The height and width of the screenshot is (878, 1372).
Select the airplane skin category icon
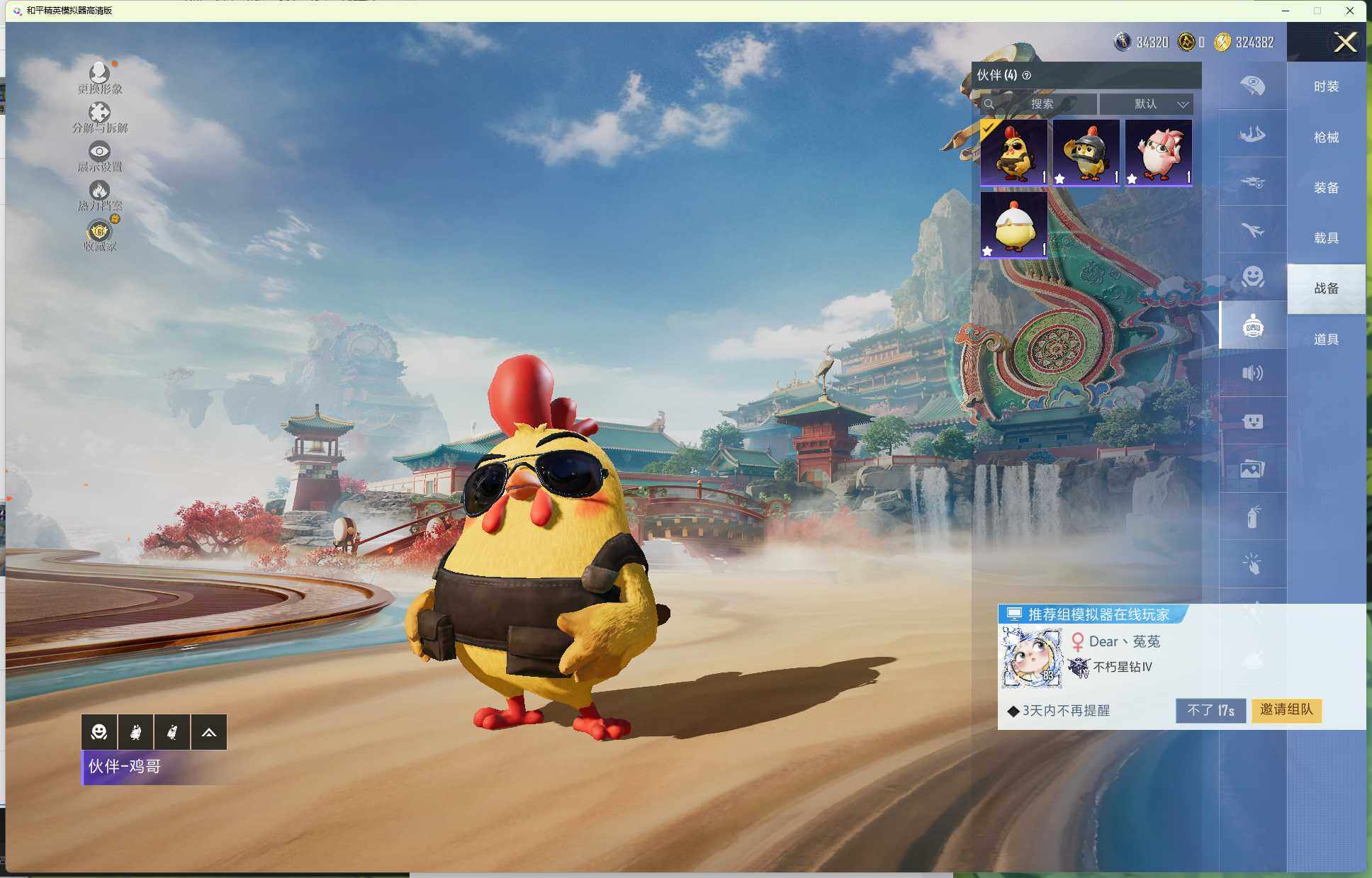1252,230
